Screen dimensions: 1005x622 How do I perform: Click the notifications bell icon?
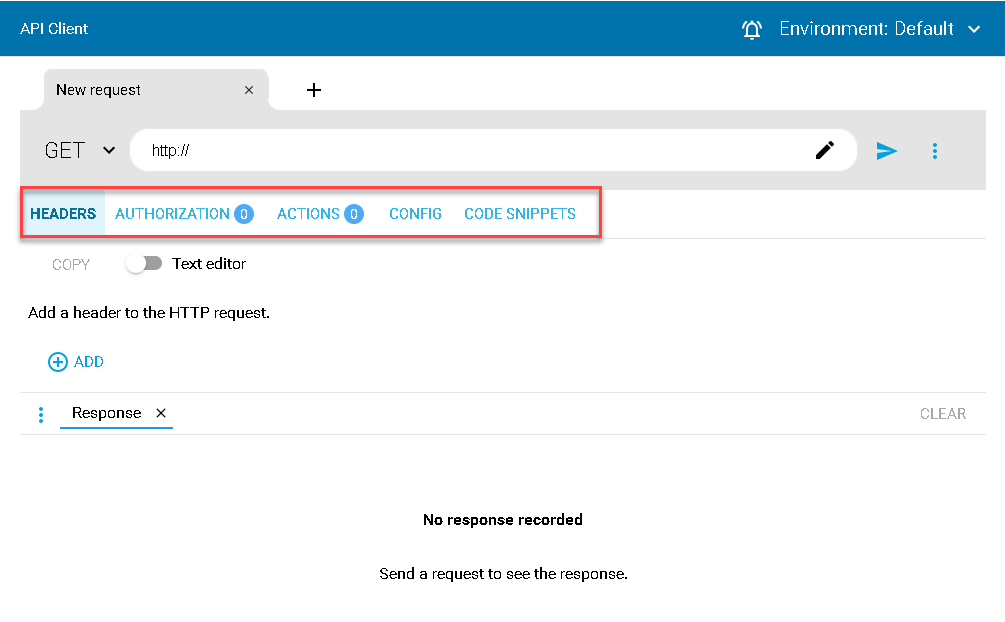[752, 29]
